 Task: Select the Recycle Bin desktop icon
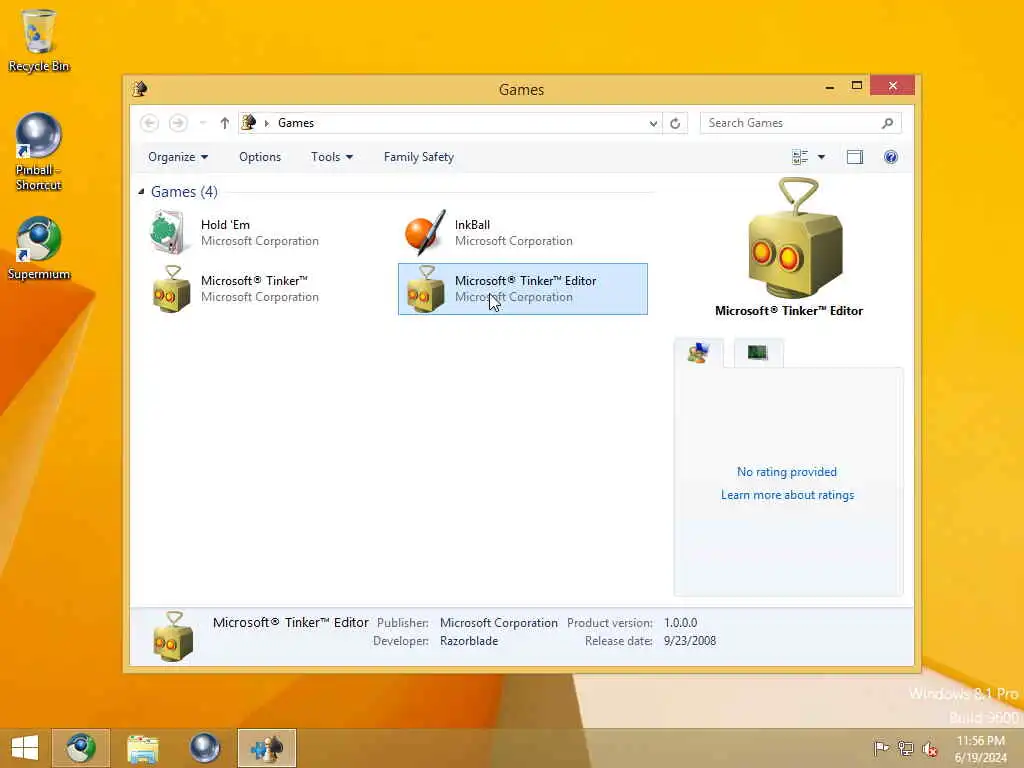(39, 40)
